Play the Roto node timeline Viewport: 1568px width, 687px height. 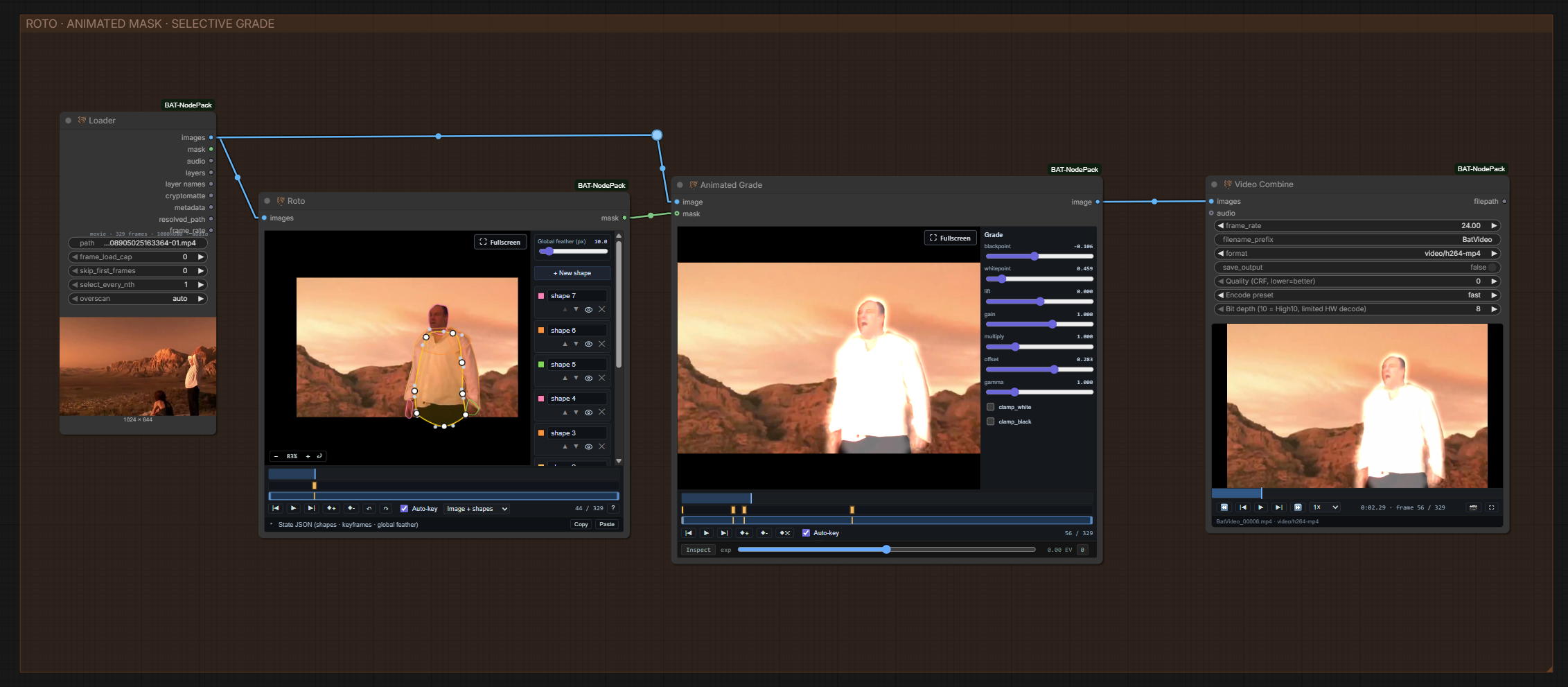point(293,508)
